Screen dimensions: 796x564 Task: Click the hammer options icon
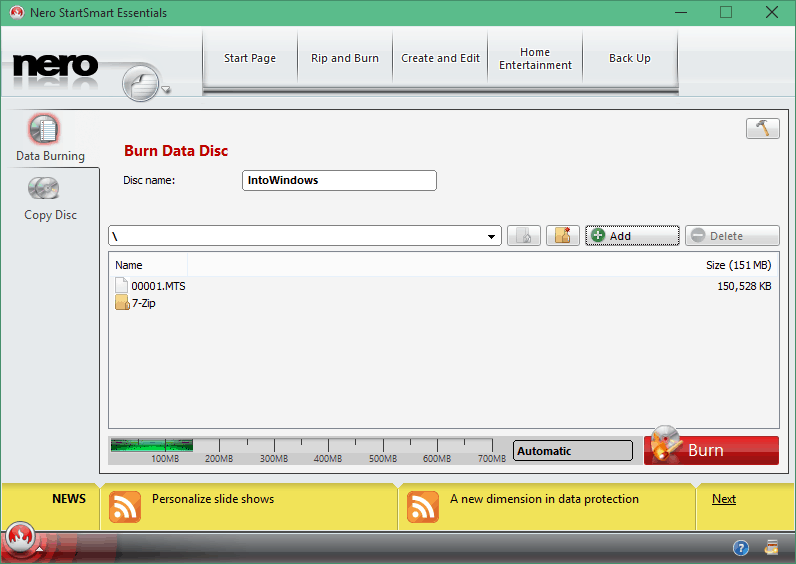pos(762,128)
